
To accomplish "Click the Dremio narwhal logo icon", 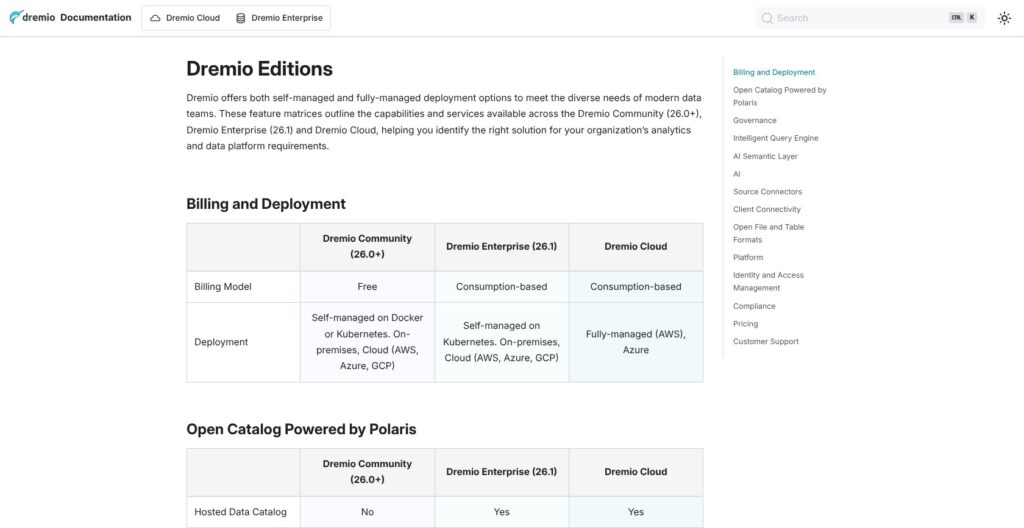I will (16, 18).
